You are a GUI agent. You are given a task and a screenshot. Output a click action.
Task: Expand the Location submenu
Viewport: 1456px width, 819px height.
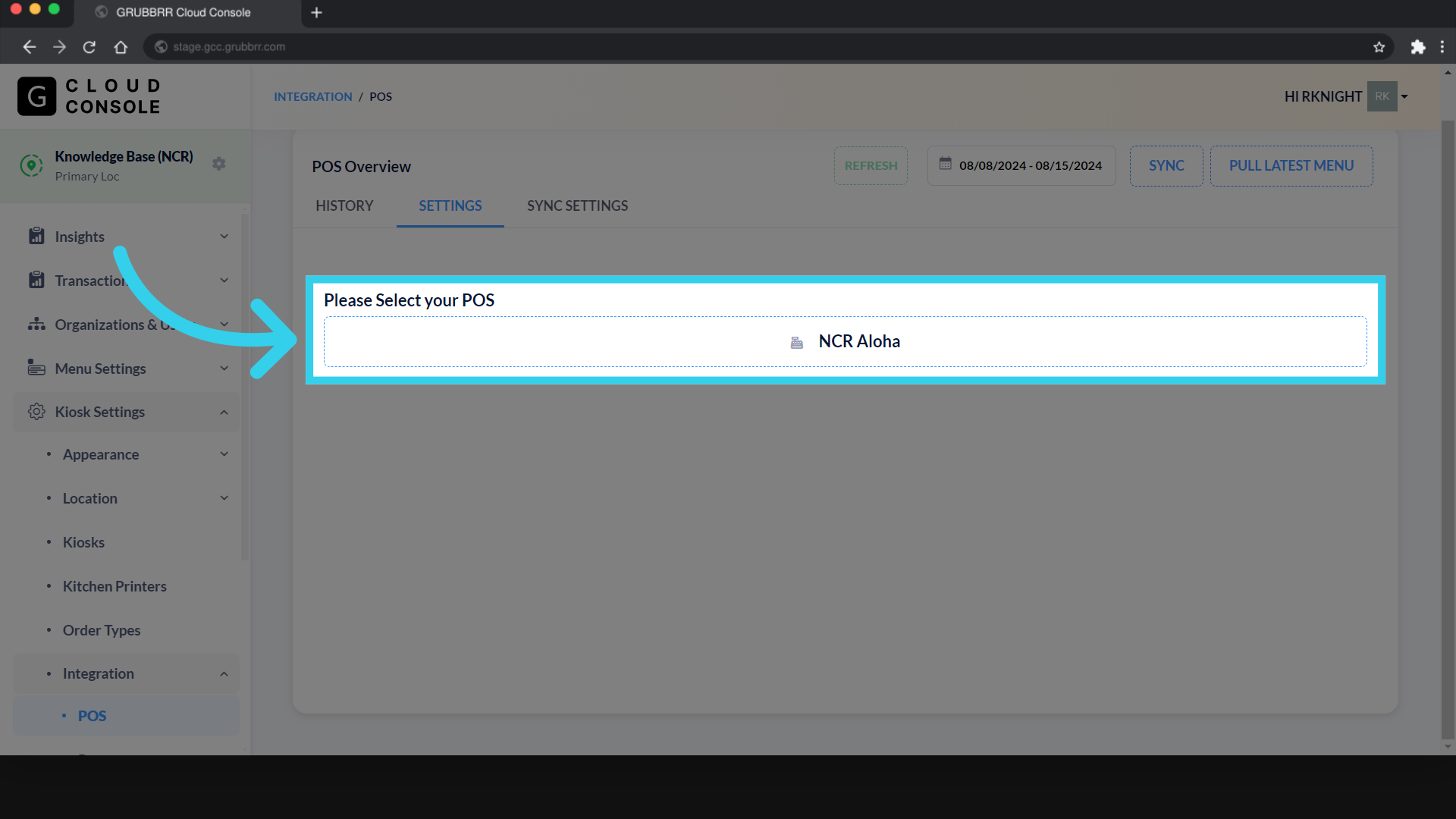(x=224, y=497)
